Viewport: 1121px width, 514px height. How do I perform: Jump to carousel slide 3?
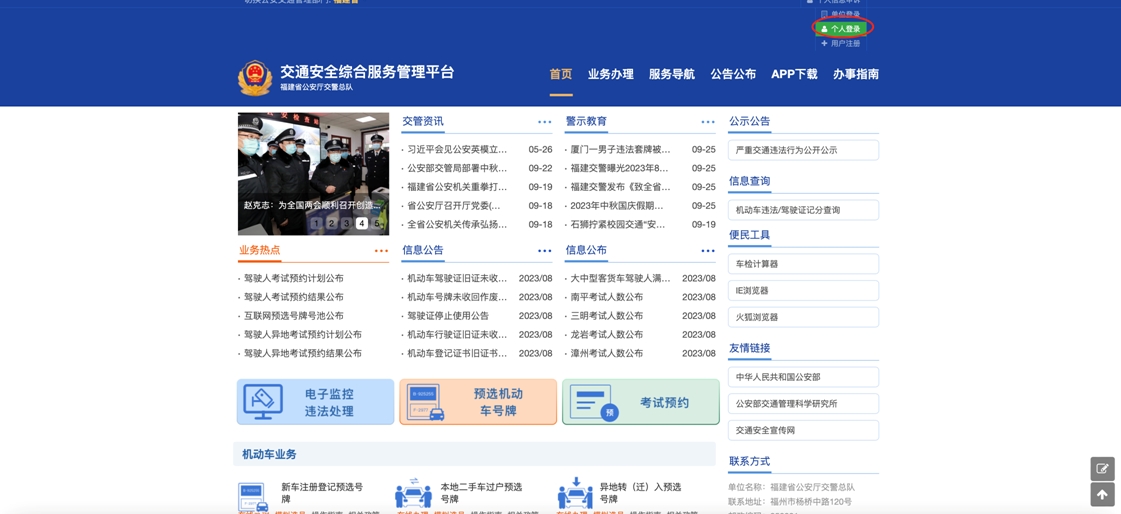tap(347, 223)
